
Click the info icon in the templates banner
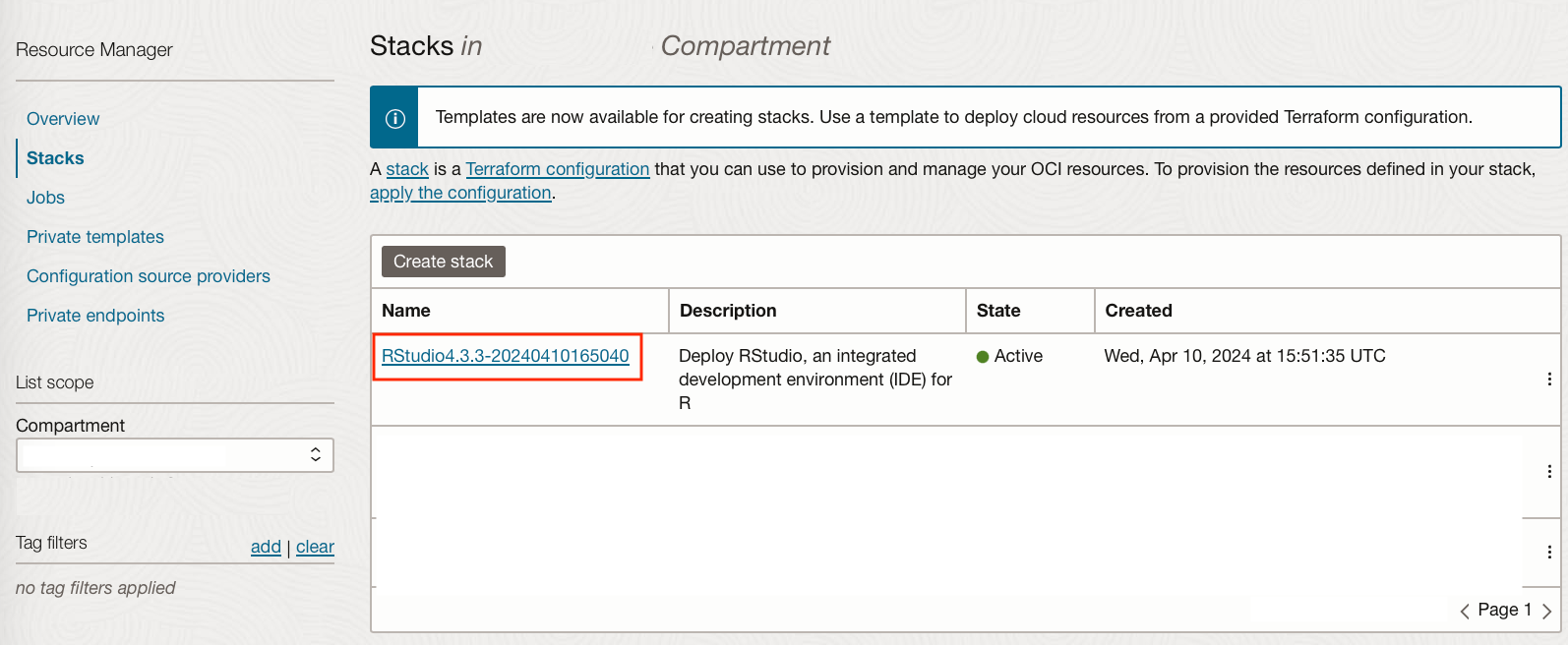coord(395,118)
